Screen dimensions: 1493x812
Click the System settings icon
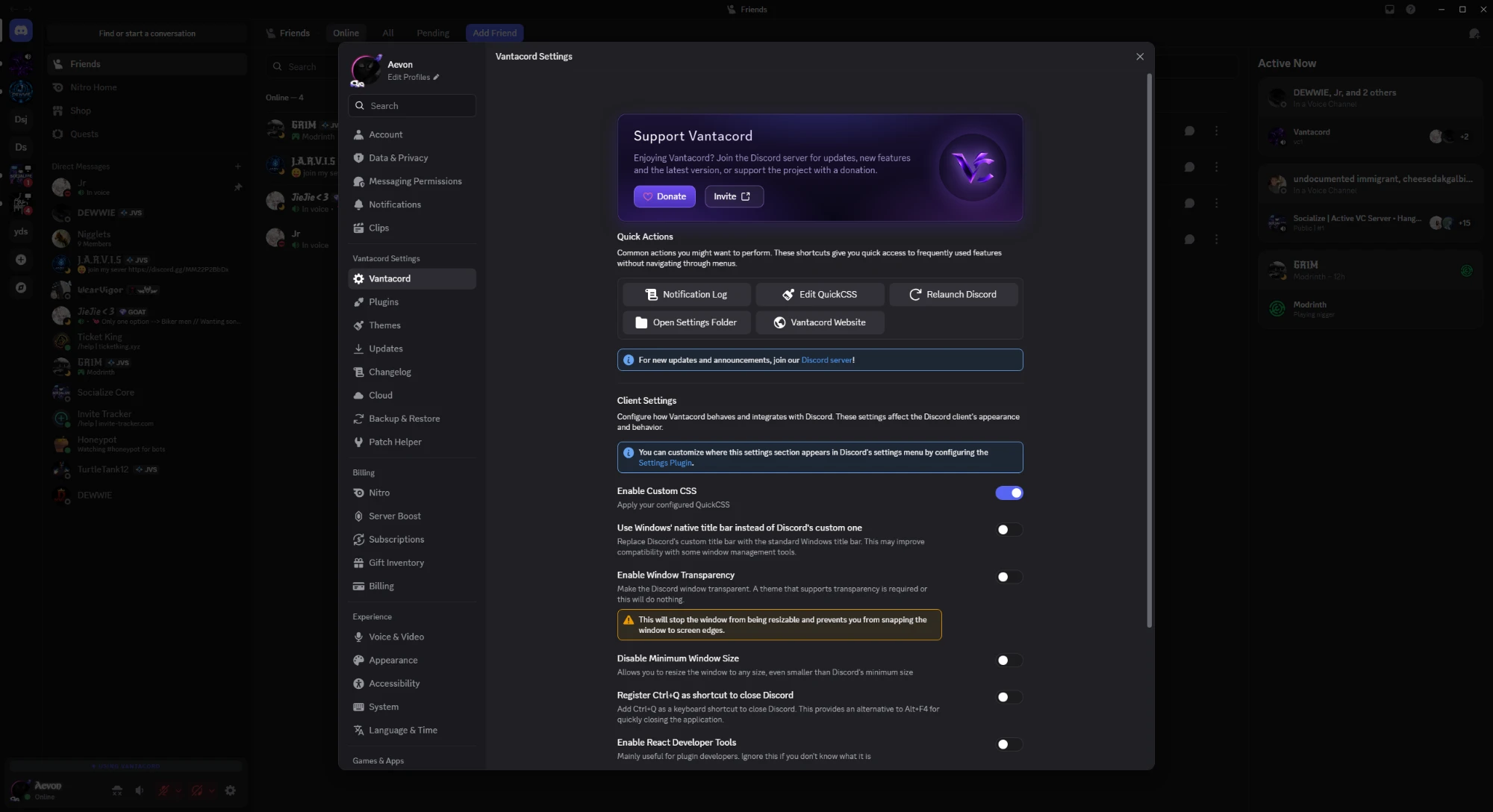[x=358, y=707]
